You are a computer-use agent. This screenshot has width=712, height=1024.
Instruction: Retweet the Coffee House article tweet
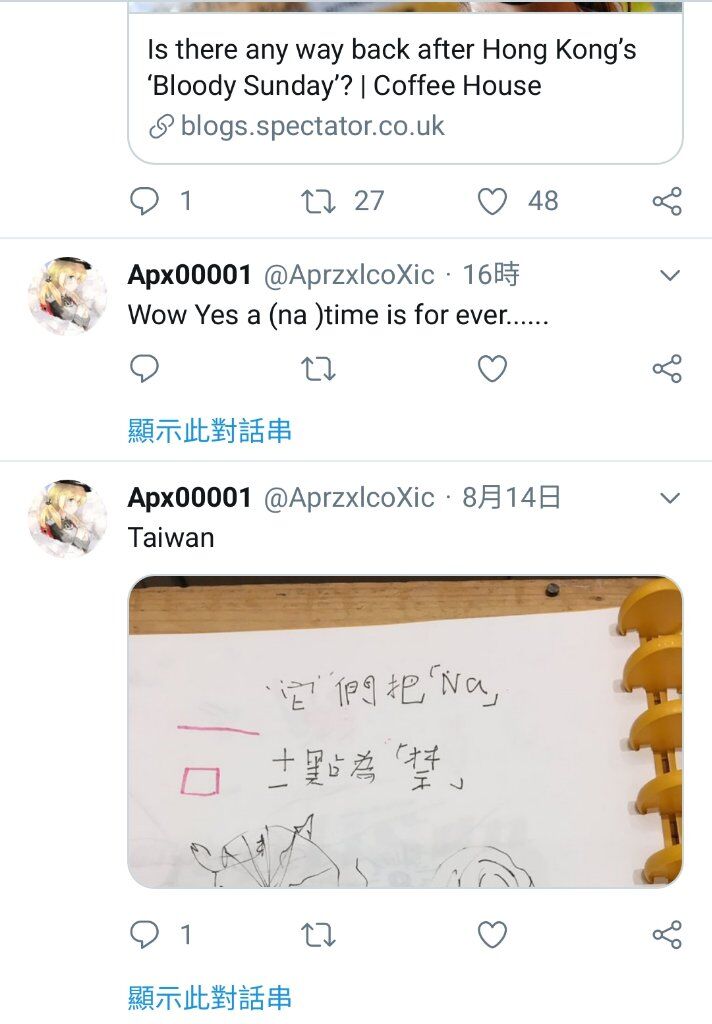(x=318, y=201)
